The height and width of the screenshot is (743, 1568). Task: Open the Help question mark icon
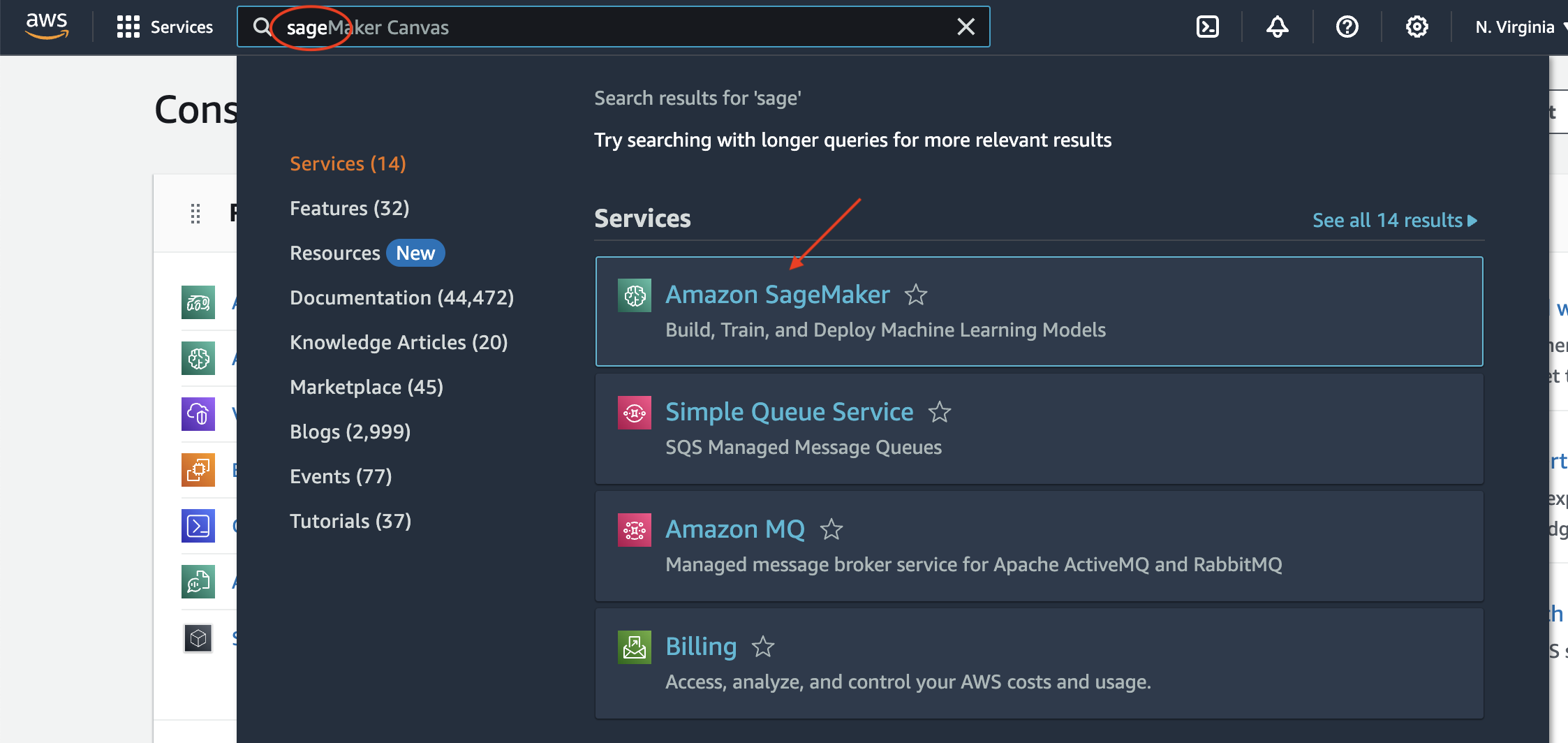(x=1347, y=27)
